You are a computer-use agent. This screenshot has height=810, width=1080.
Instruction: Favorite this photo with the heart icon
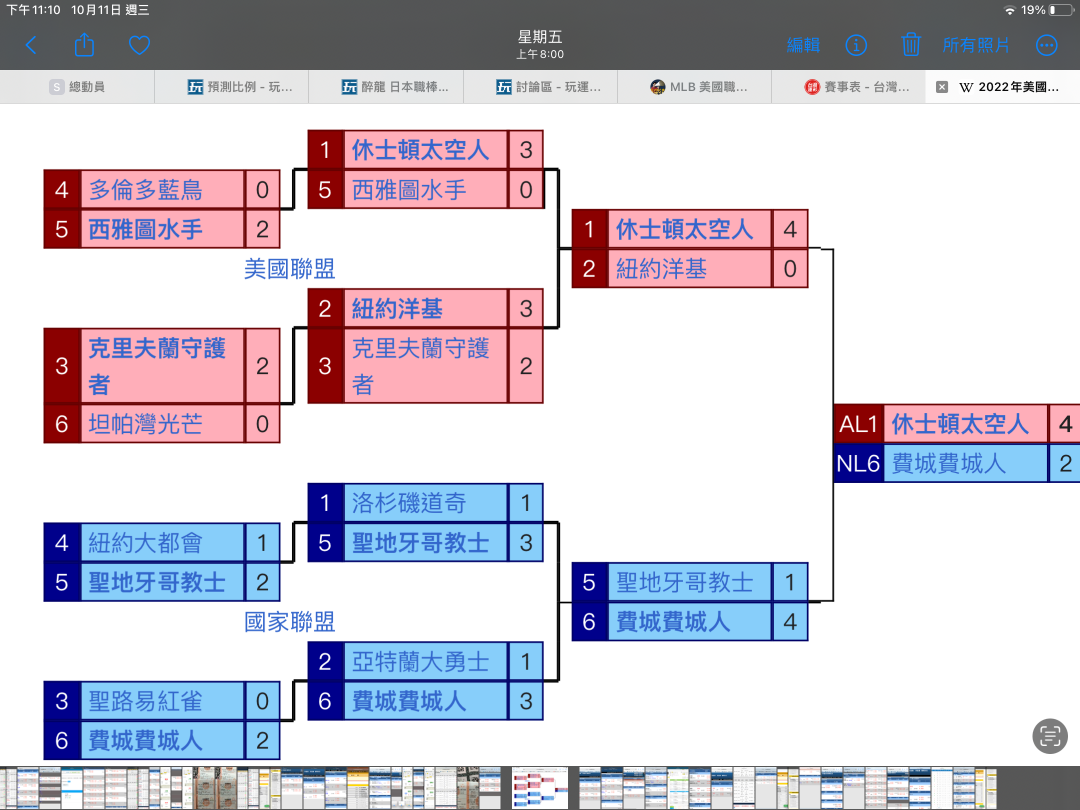click(139, 45)
